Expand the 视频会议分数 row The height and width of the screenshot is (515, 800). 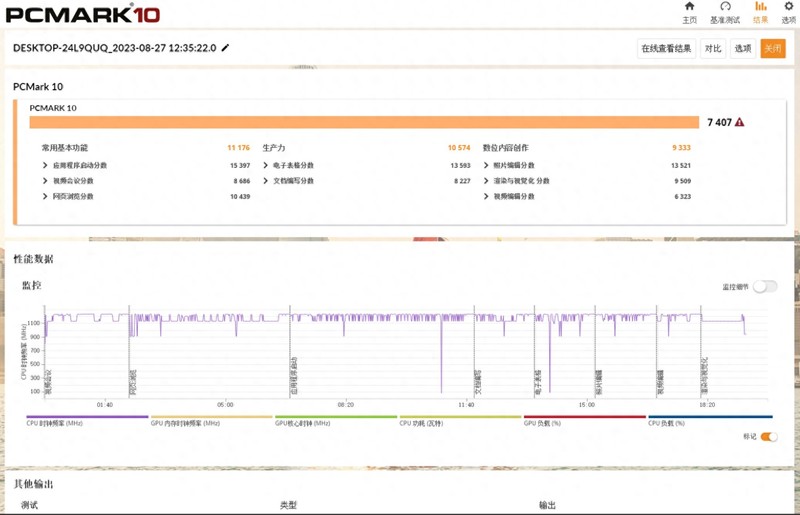click(45, 181)
